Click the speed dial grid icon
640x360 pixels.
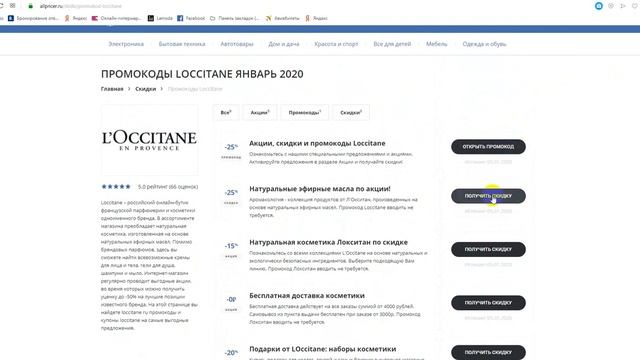pos(13,6)
